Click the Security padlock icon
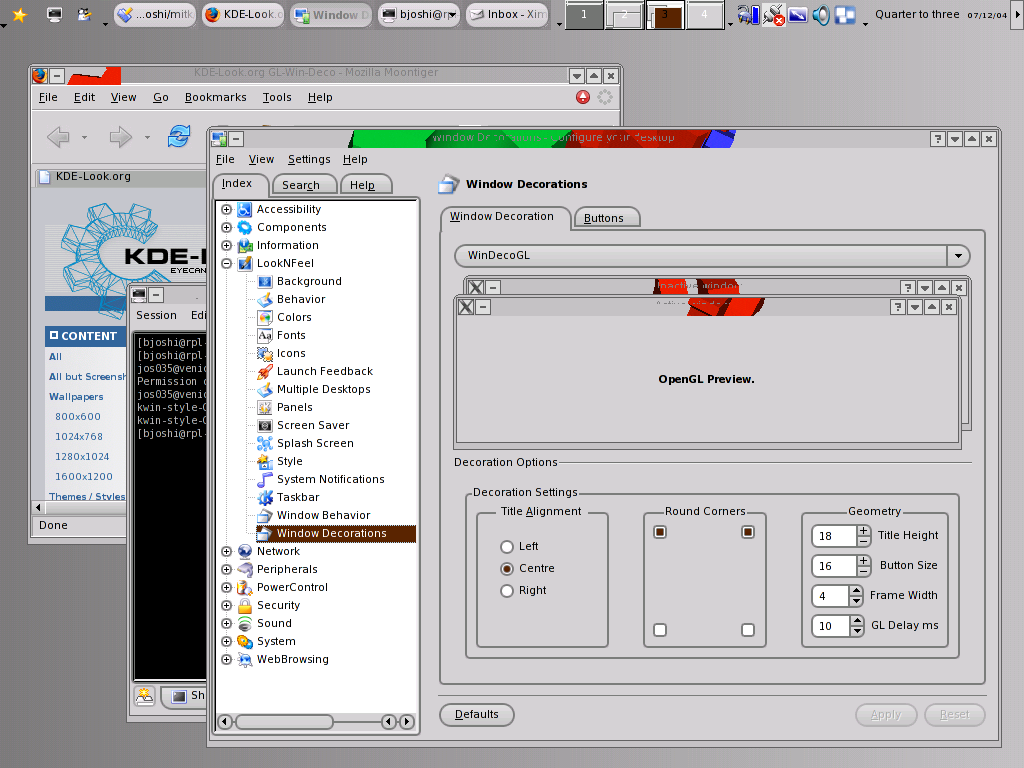 pos(245,605)
